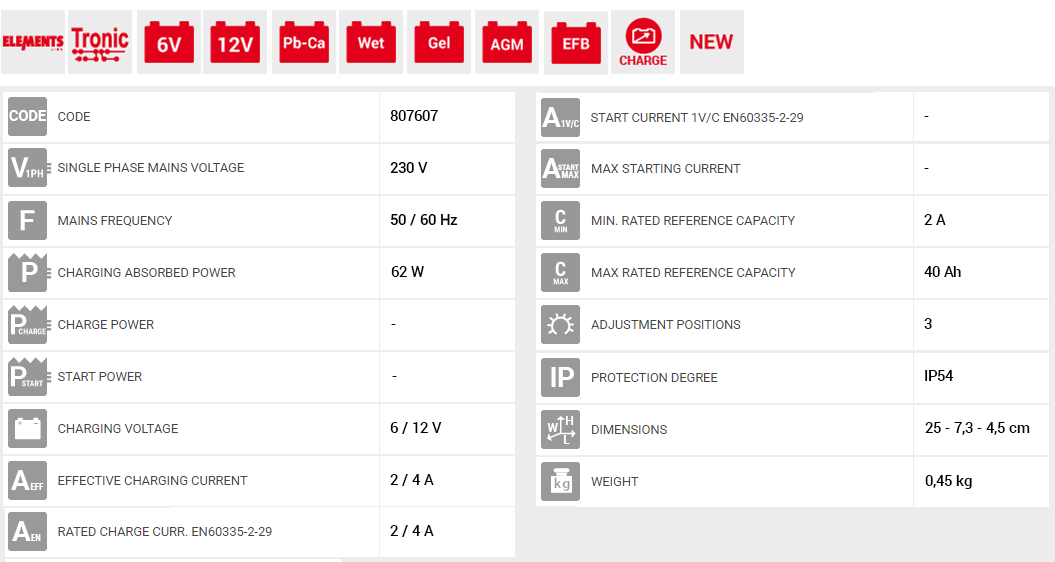The image size is (1055, 562).
Task: Click the EFB battery type icon
Action: point(576,43)
